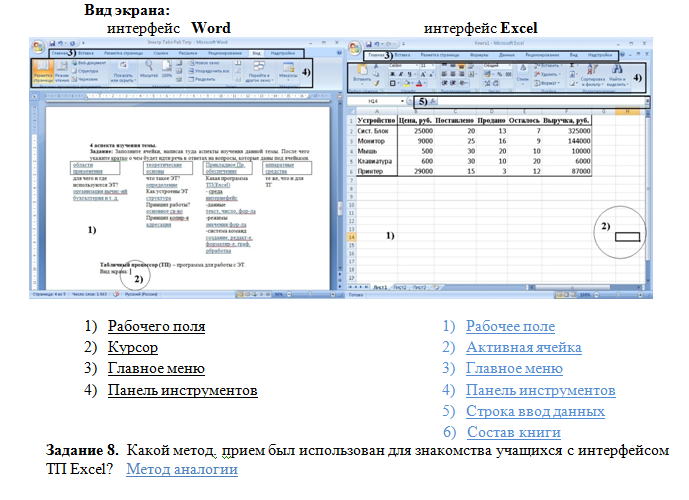Viewport: 689px width, 500px height.
Task: Choose Структура view in Word
Action: pos(85,71)
